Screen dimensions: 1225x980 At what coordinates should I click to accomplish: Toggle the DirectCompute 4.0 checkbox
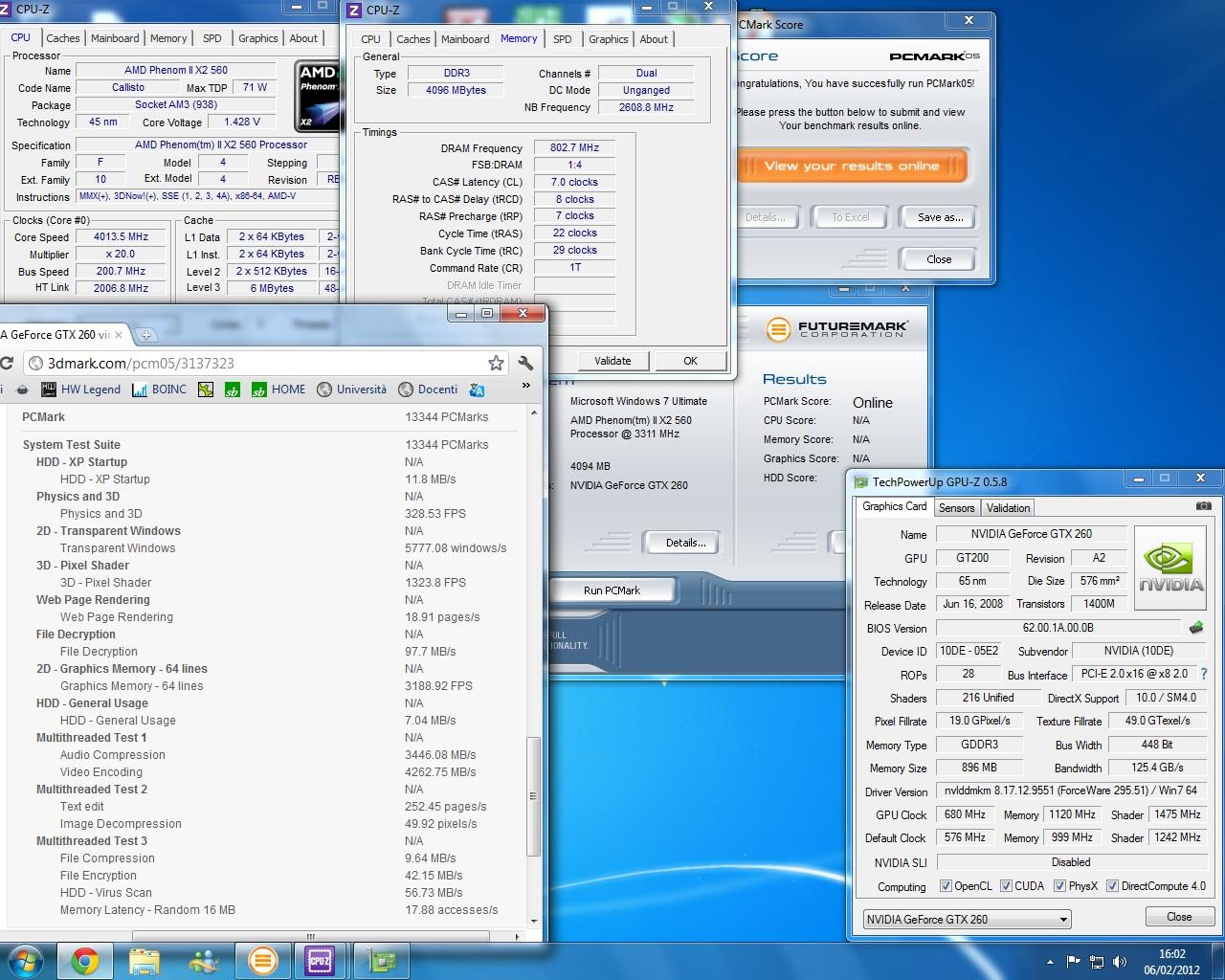(x=1112, y=886)
